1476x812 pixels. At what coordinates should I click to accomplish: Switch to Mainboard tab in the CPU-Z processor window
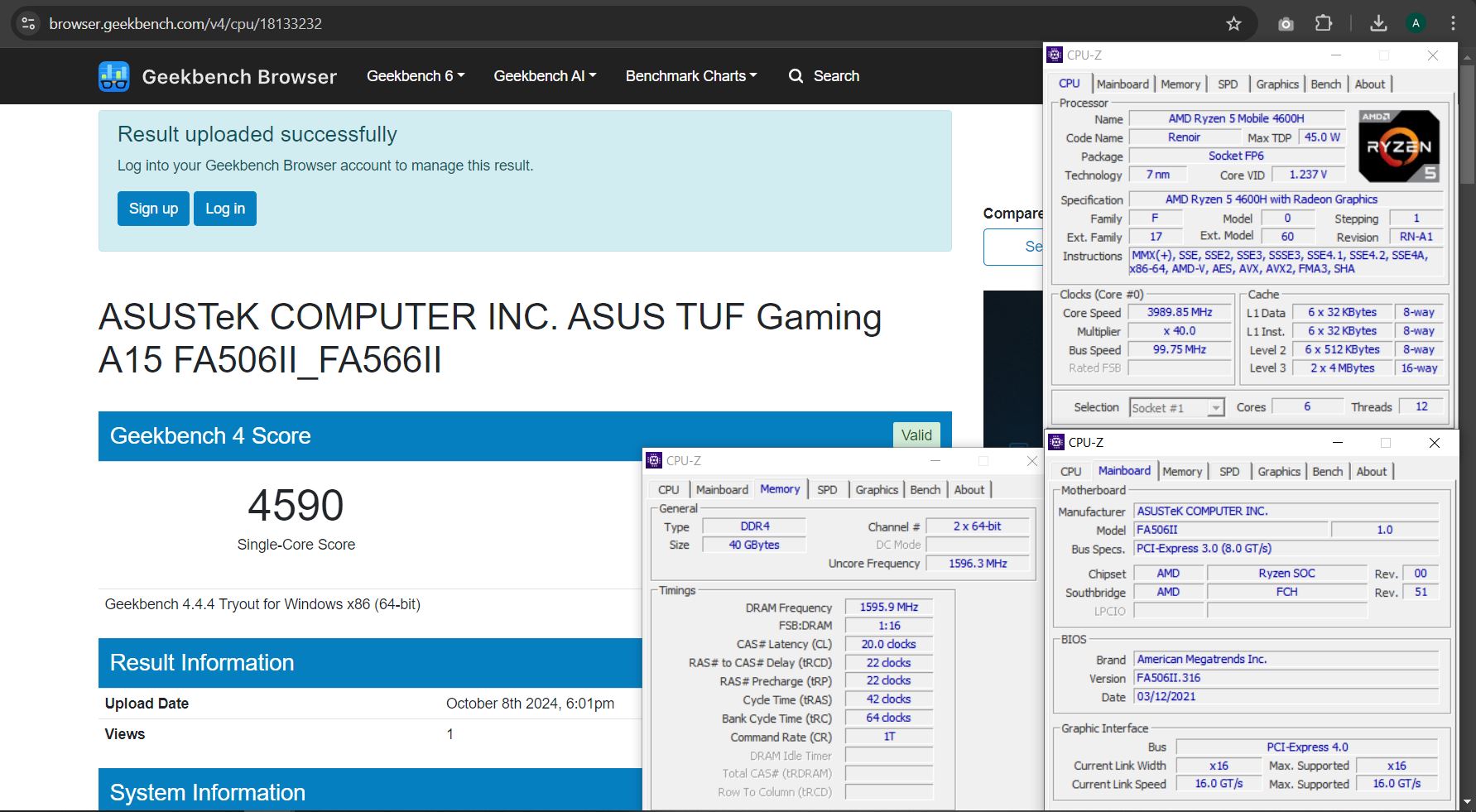[x=1123, y=84]
